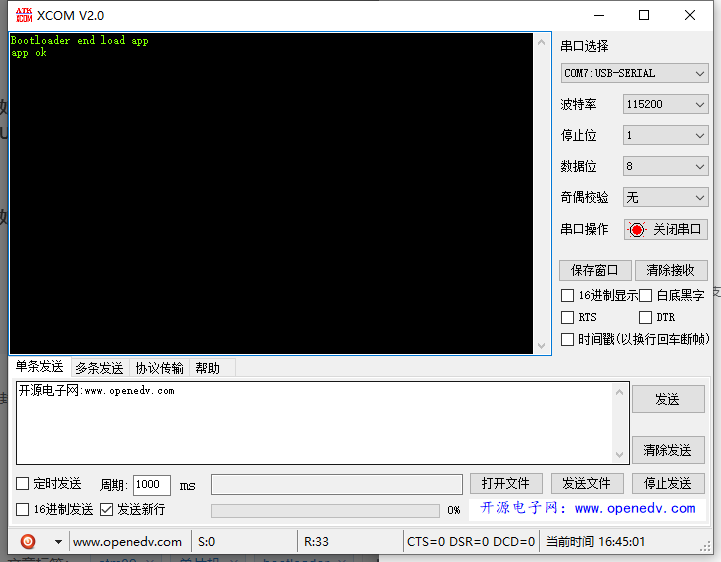Click the red port status indicator icon

[637, 229]
